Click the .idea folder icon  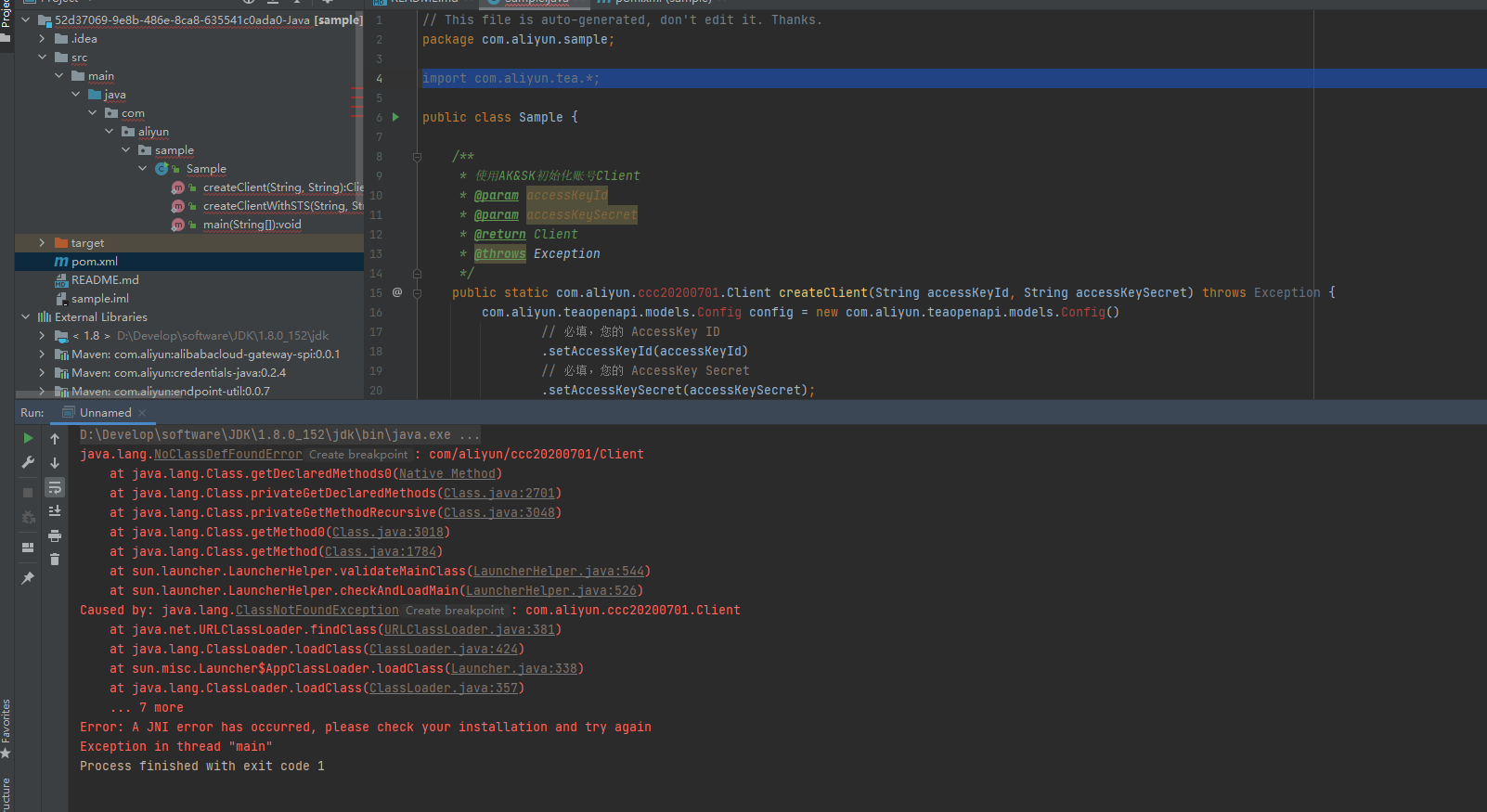click(61, 39)
